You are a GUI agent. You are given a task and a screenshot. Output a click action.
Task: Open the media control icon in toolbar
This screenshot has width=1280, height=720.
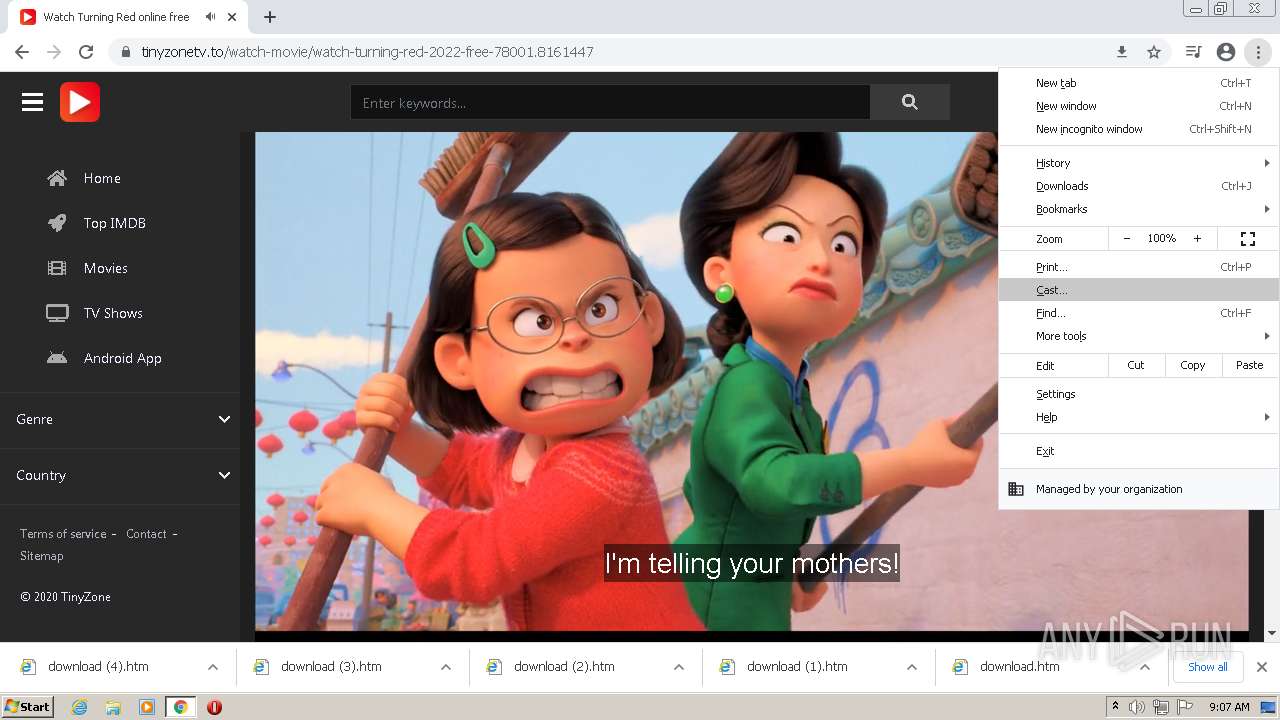[1193, 52]
